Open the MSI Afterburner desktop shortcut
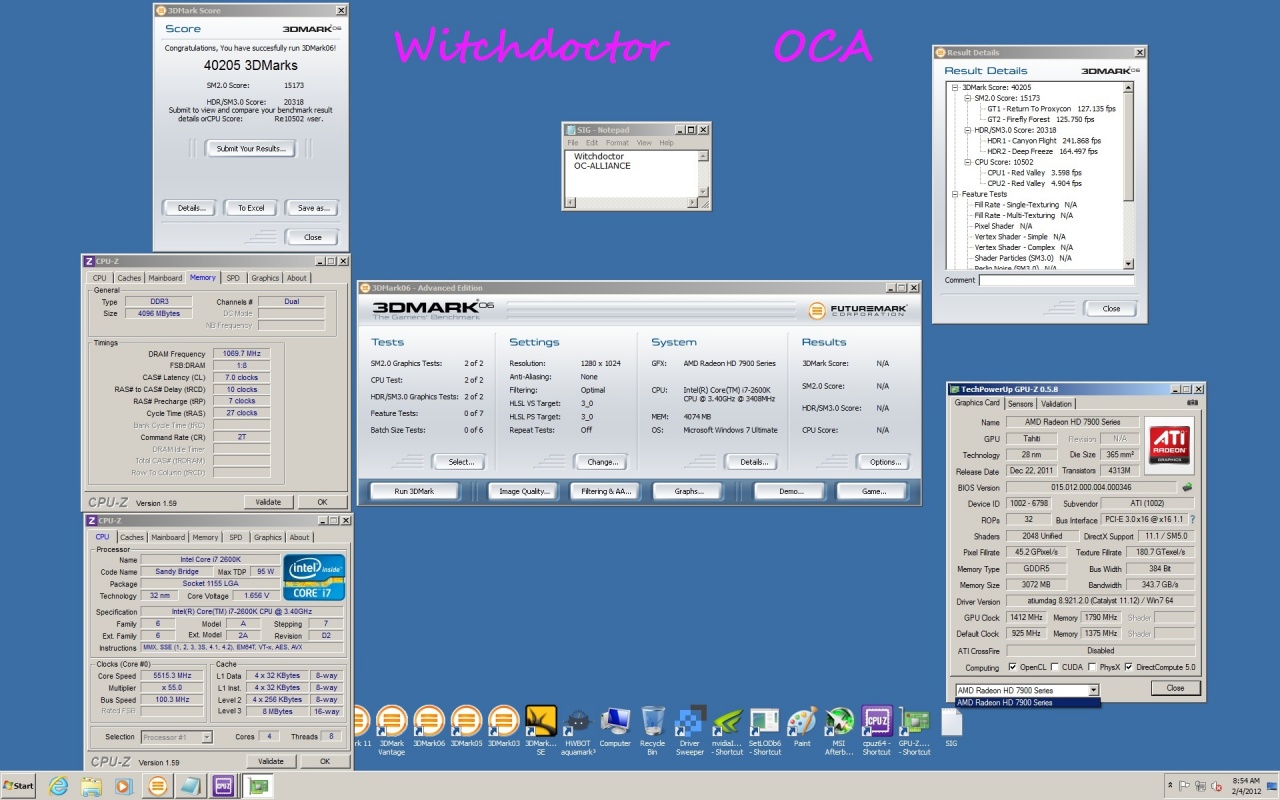Screen dimensions: 1280x800 coord(839,721)
